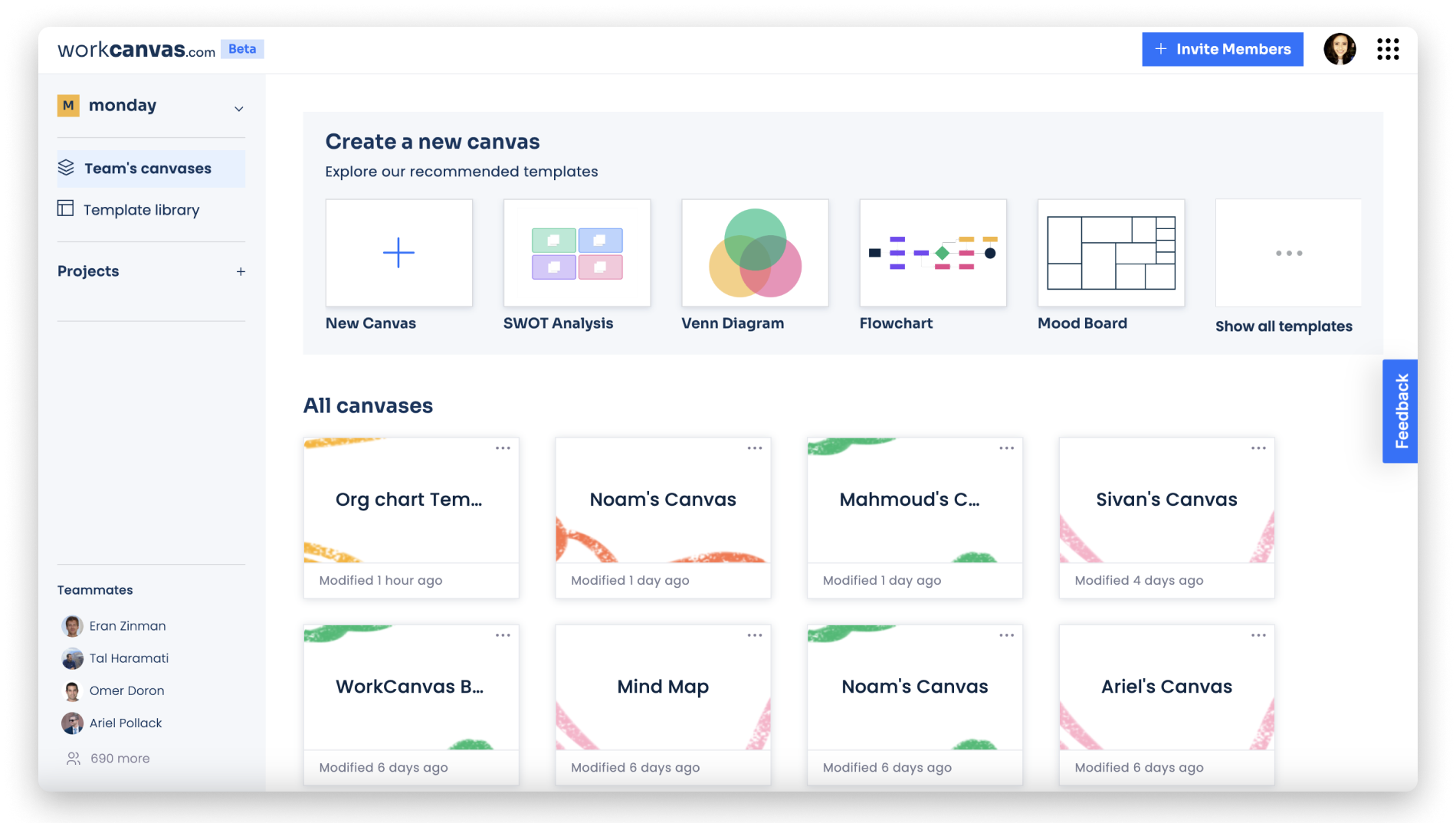Select the Venn Diagram template
Image resolution: width=1456 pixels, height=823 pixels.
754,252
